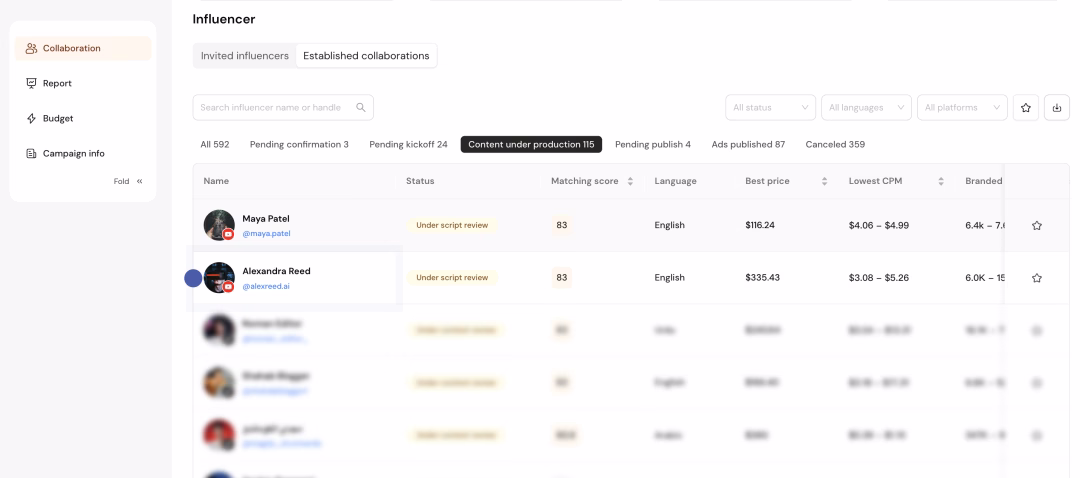Viewport: 1080px width, 478px height.
Task: Sort by Lowest CPM arrows
Action: 941,181
